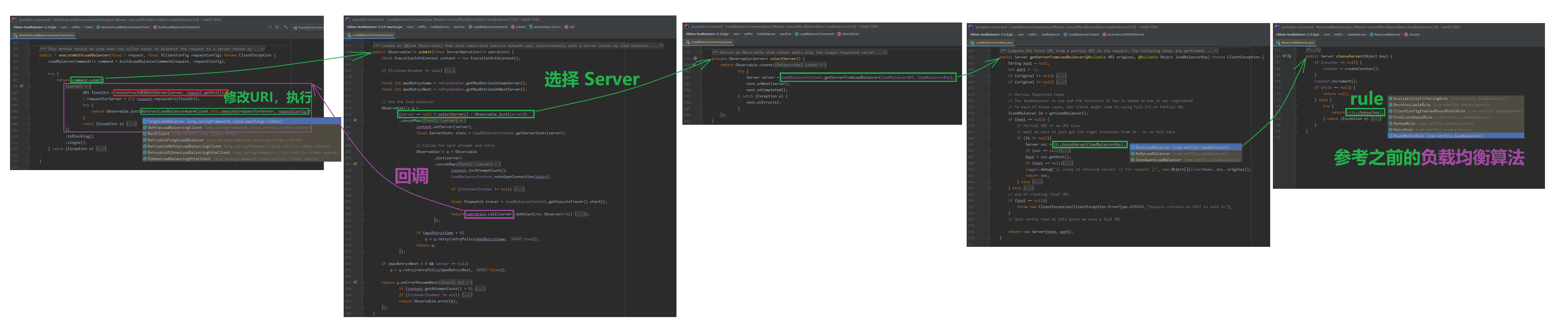Viewport: 1568px width, 329px height.
Task: Click 'selectServer()' call on line 276
Action: pyautogui.click(x=454, y=114)
